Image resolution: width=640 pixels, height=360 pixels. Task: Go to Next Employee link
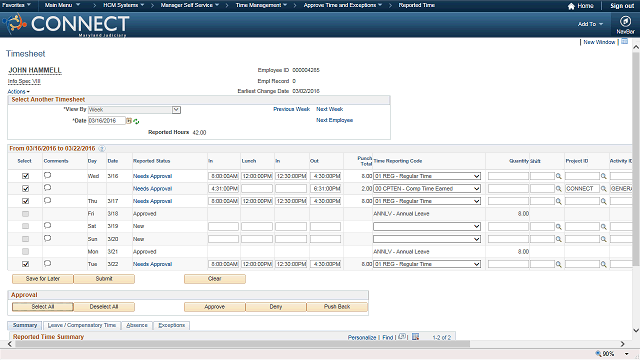tap(335, 120)
